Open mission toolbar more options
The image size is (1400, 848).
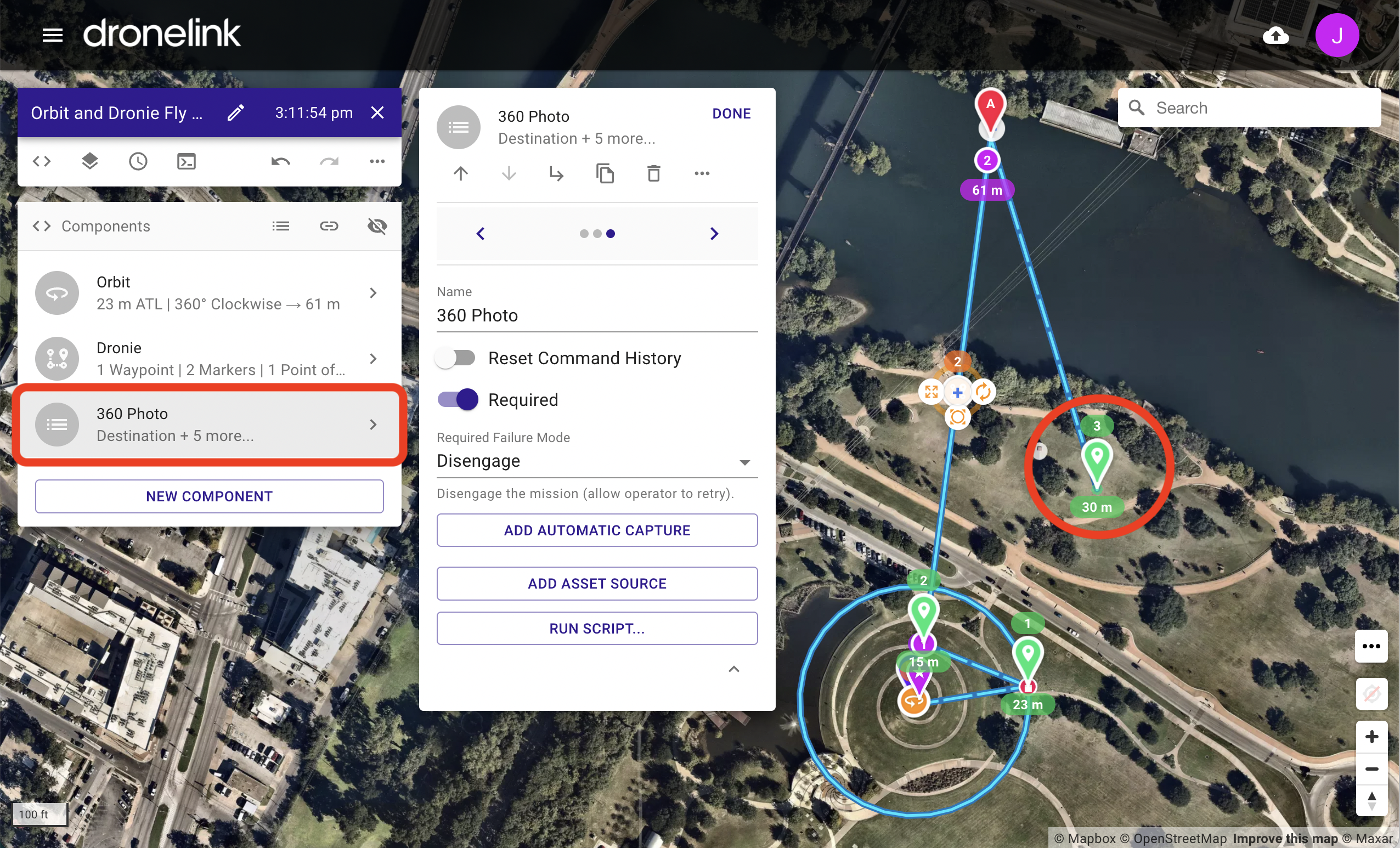(377, 162)
